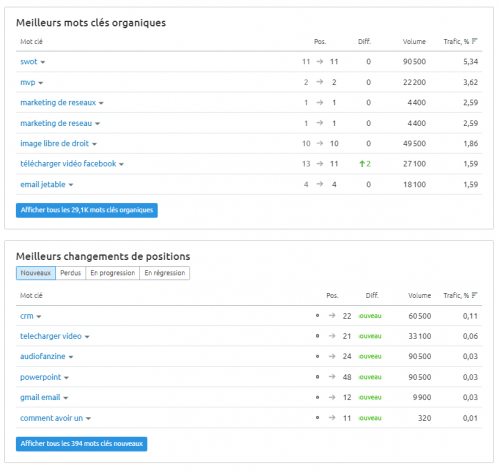Click volume value 22 200 in mvp row
Image resolution: width=500 pixels, height=471 pixels.
[x=414, y=82]
